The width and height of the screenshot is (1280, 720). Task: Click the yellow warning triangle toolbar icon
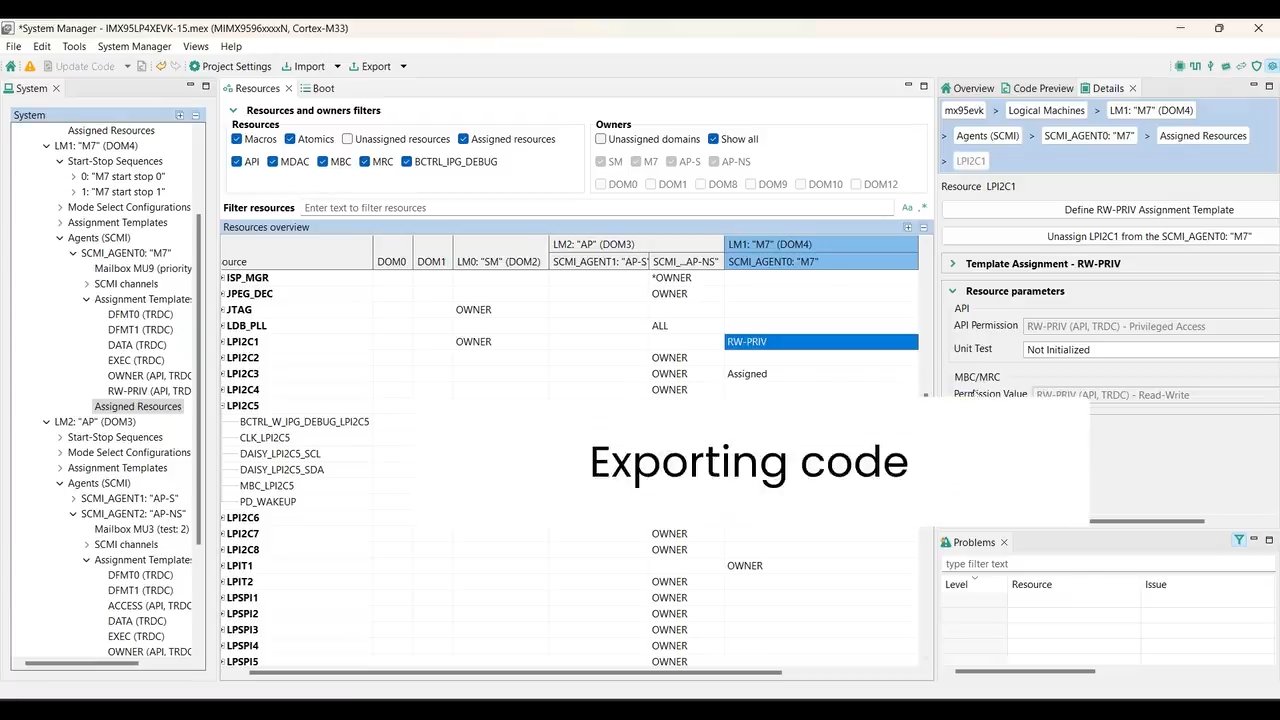(x=29, y=66)
